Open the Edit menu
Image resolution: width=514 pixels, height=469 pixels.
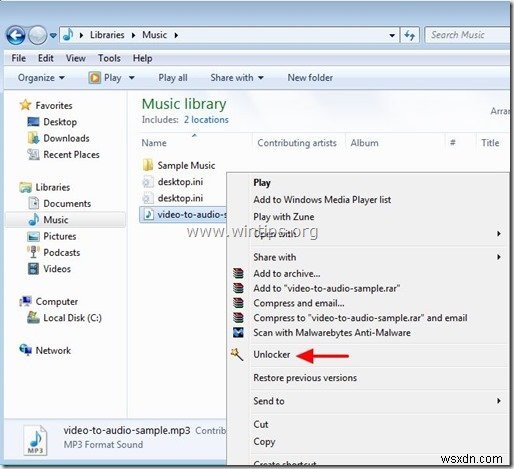(x=46, y=58)
